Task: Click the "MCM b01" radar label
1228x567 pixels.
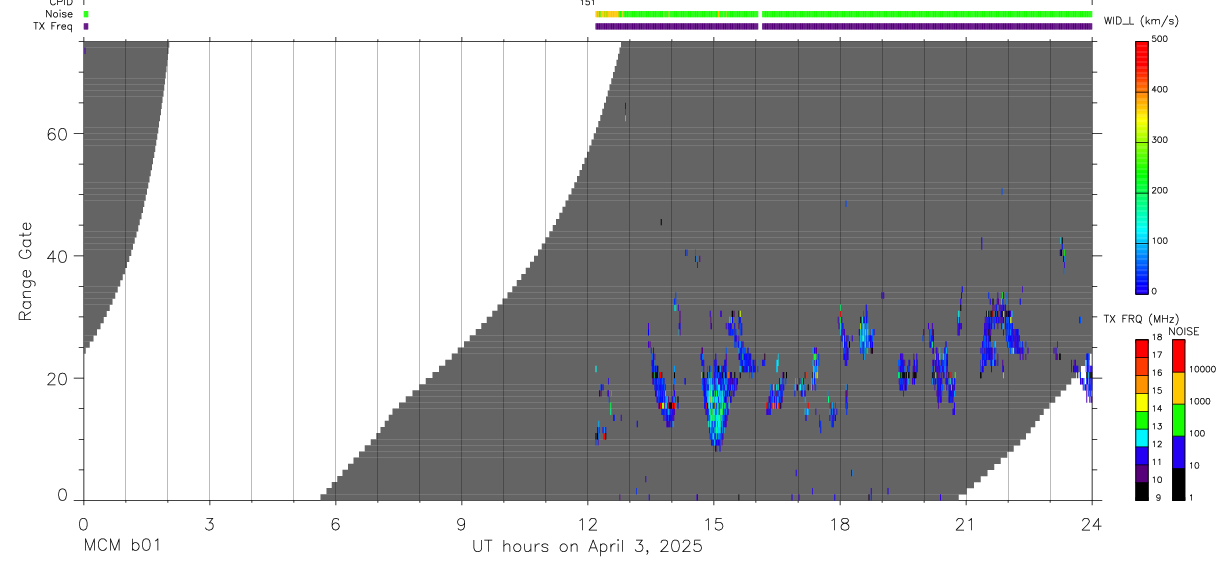Action: click(121, 546)
